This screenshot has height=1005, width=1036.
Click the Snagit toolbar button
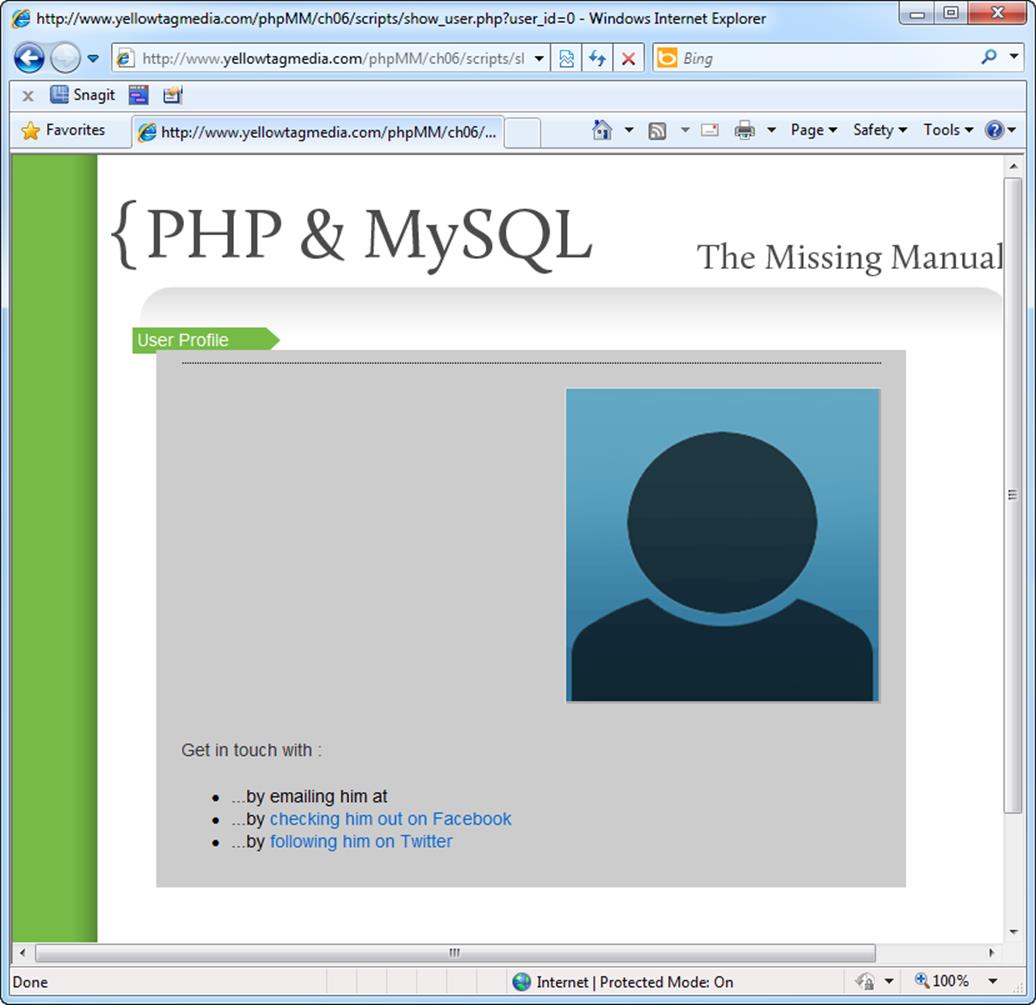(83, 95)
